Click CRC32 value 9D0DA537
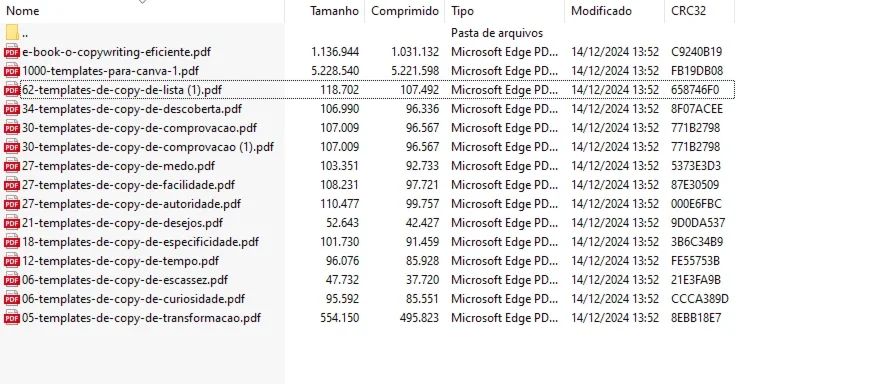Image resolution: width=896 pixels, height=384 pixels. 698,223
